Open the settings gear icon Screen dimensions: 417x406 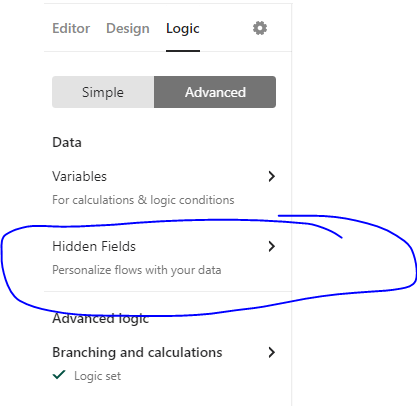[260, 28]
